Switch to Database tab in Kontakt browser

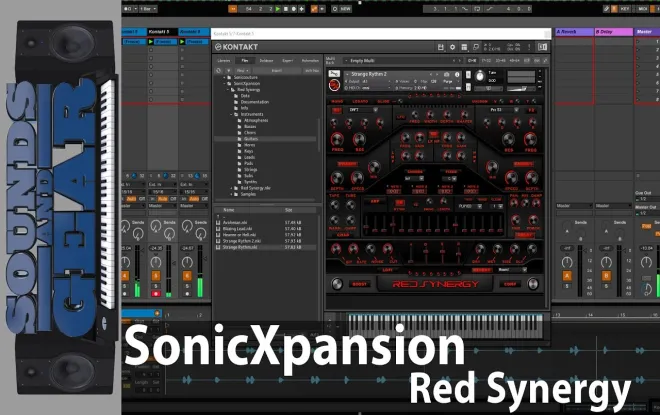point(266,61)
